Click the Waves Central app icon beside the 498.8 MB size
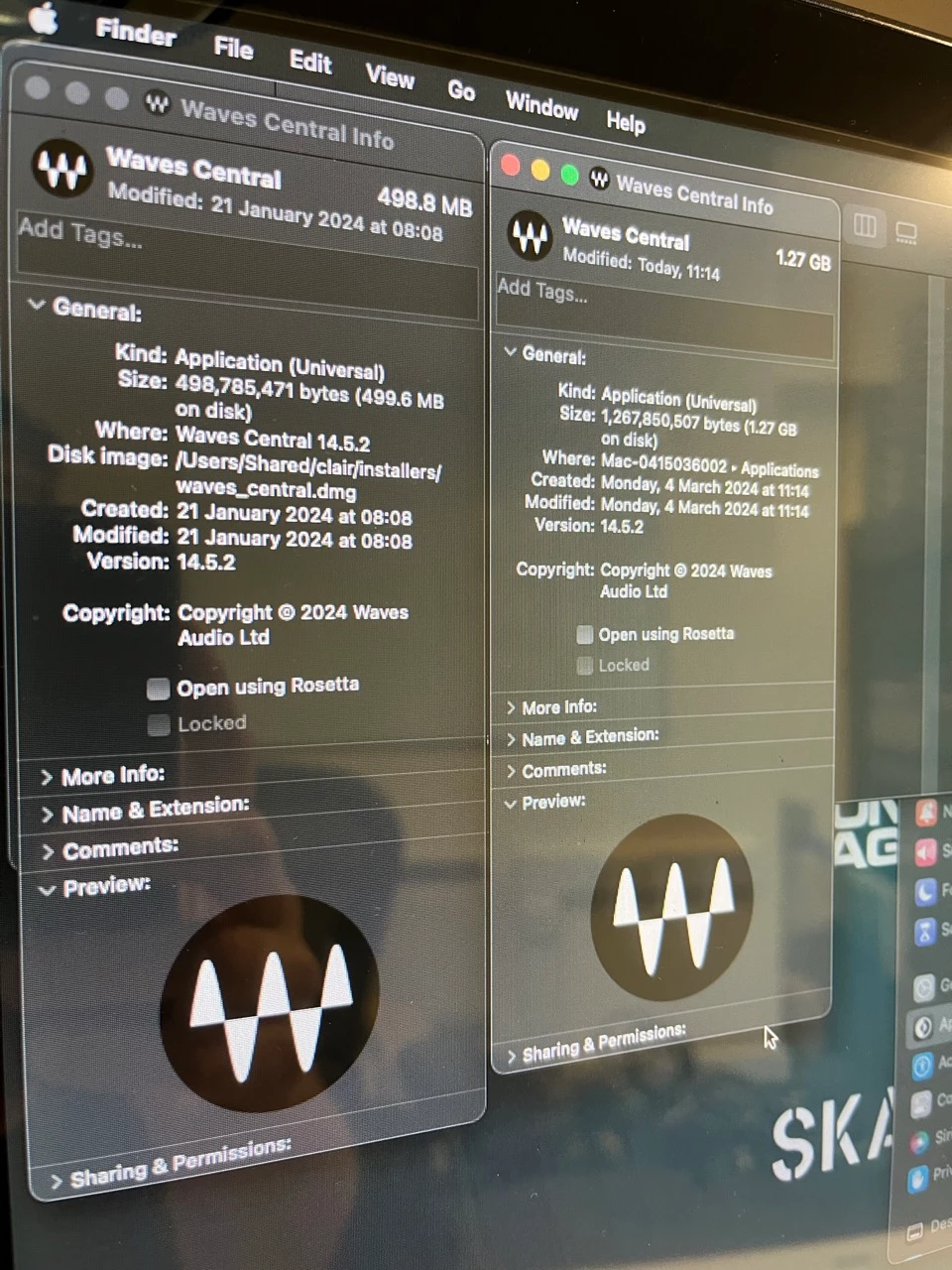 pos(63,169)
